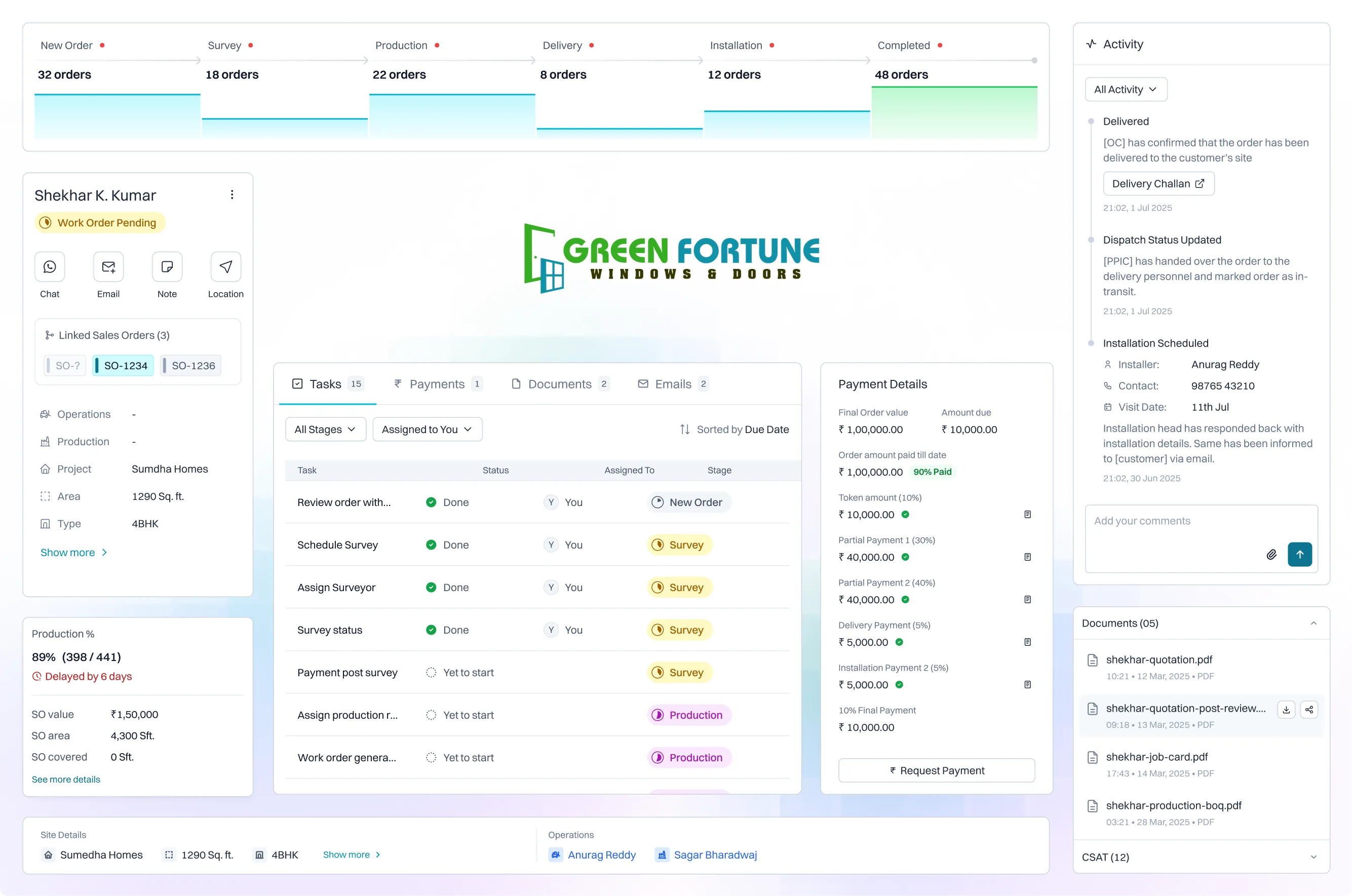Open the shekhar-job-card.pdf document
1352x896 pixels.
click(x=1201, y=765)
